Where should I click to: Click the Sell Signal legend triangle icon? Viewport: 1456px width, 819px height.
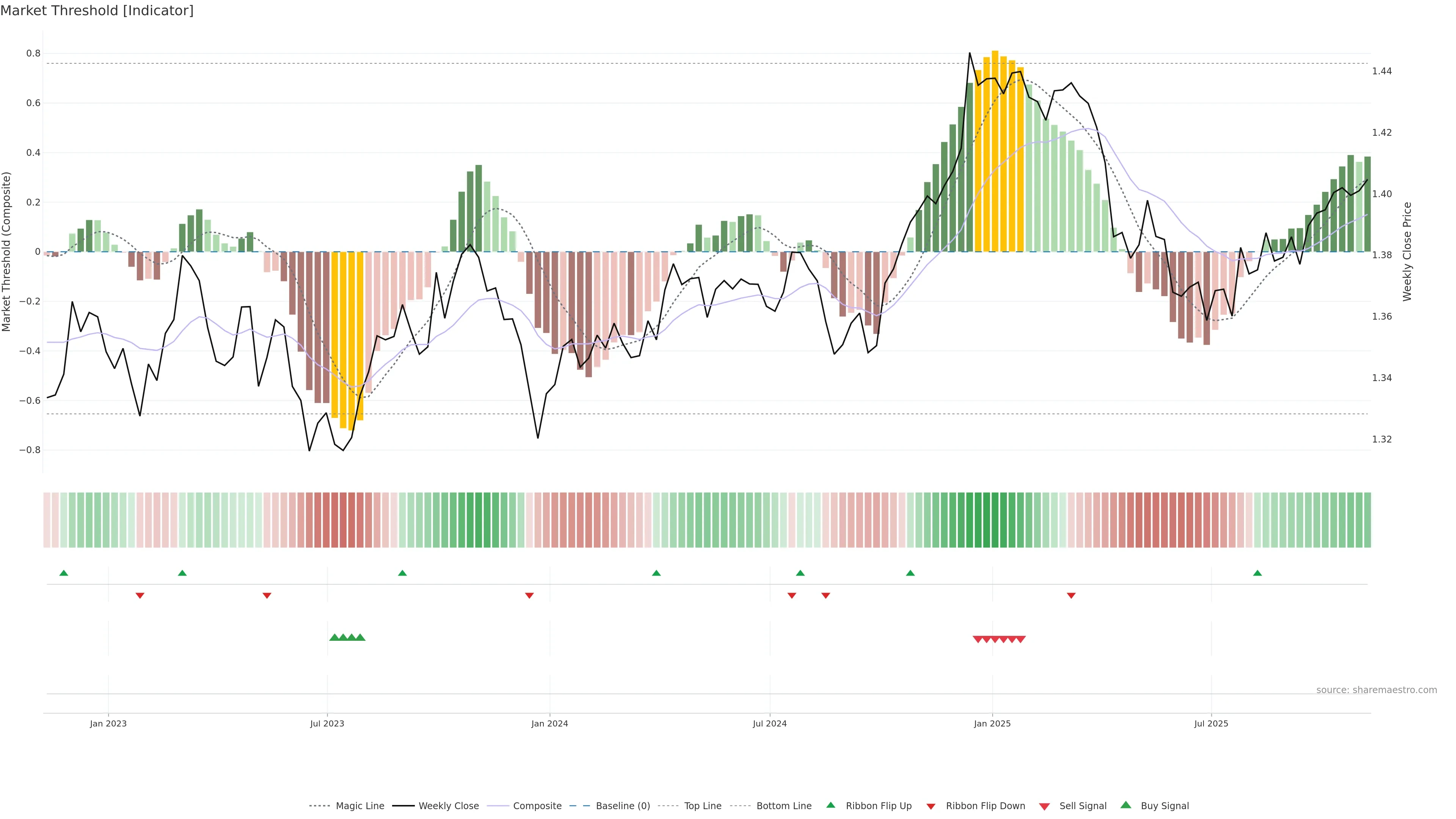(1045, 806)
